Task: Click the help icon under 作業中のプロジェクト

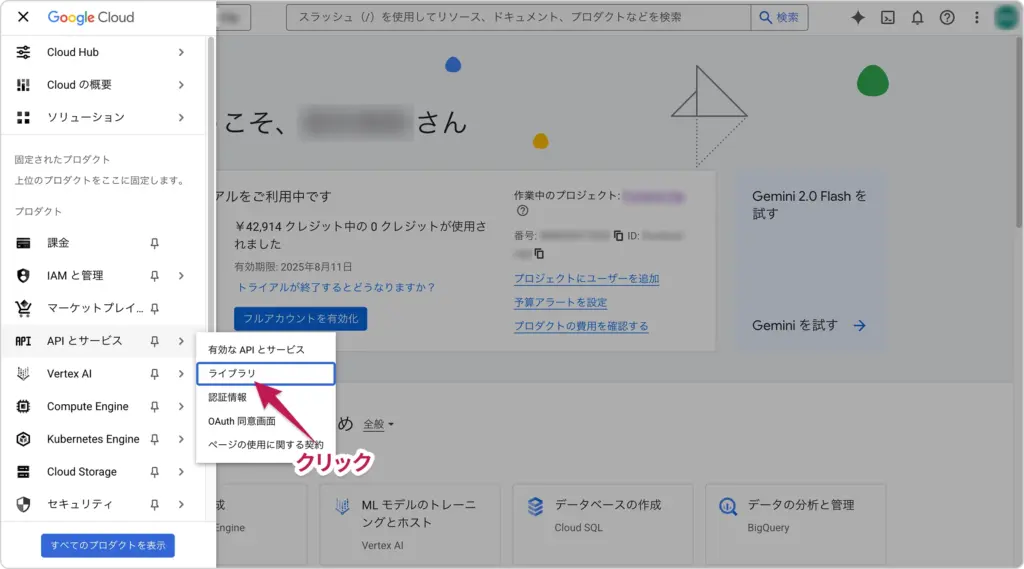Action: [522, 211]
